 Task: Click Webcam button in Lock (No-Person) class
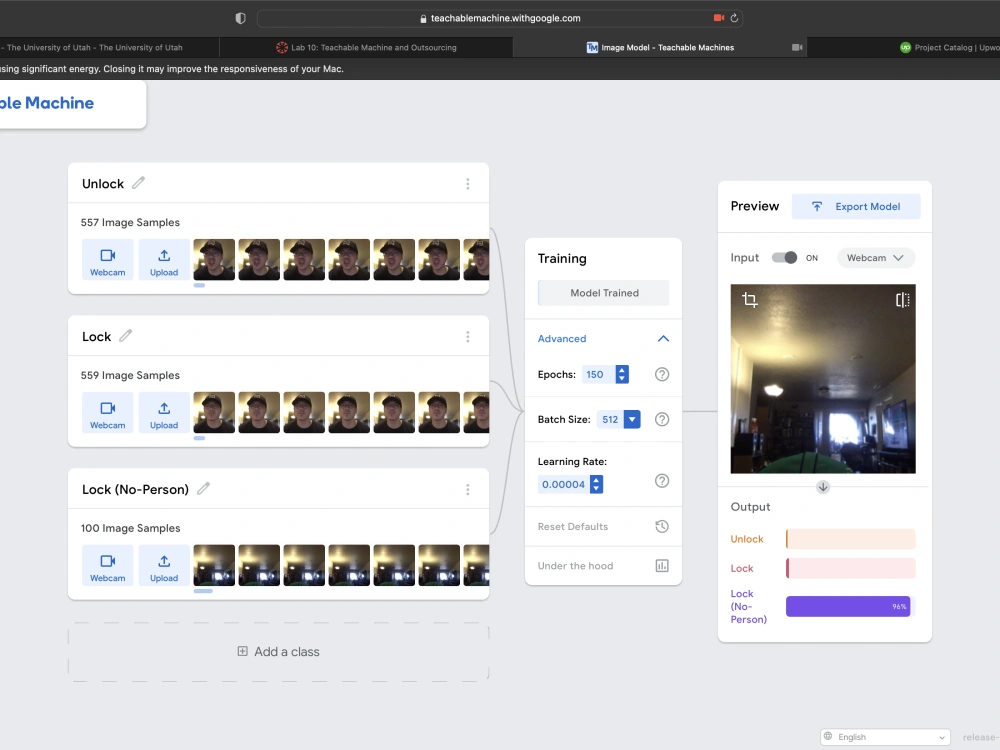[x=107, y=565]
